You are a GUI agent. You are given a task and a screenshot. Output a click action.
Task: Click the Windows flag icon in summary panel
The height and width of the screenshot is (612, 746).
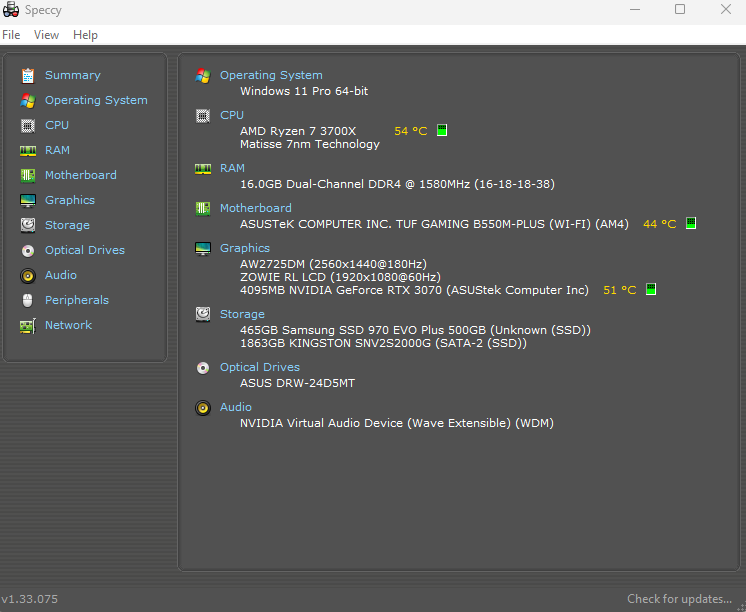(x=203, y=76)
